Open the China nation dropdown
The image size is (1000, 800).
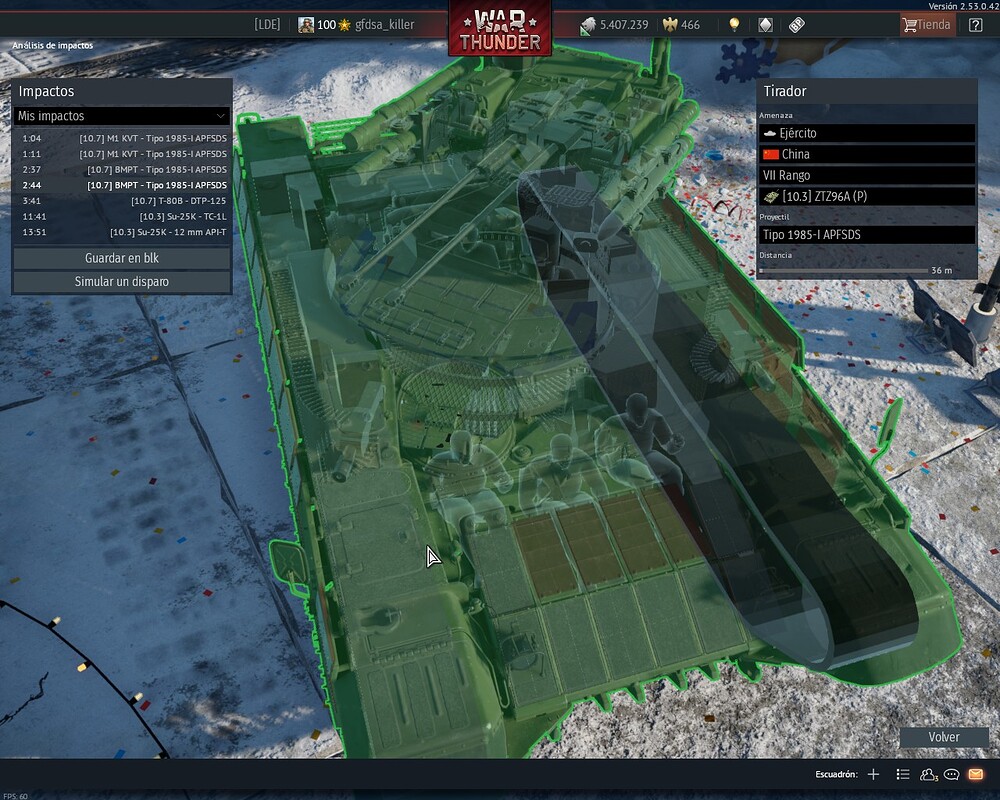(866, 154)
